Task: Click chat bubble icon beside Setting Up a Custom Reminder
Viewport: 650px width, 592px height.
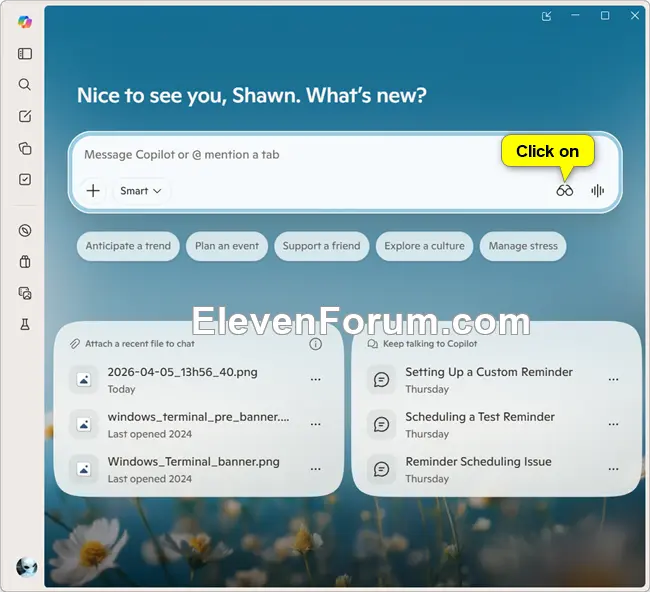Action: coord(381,379)
